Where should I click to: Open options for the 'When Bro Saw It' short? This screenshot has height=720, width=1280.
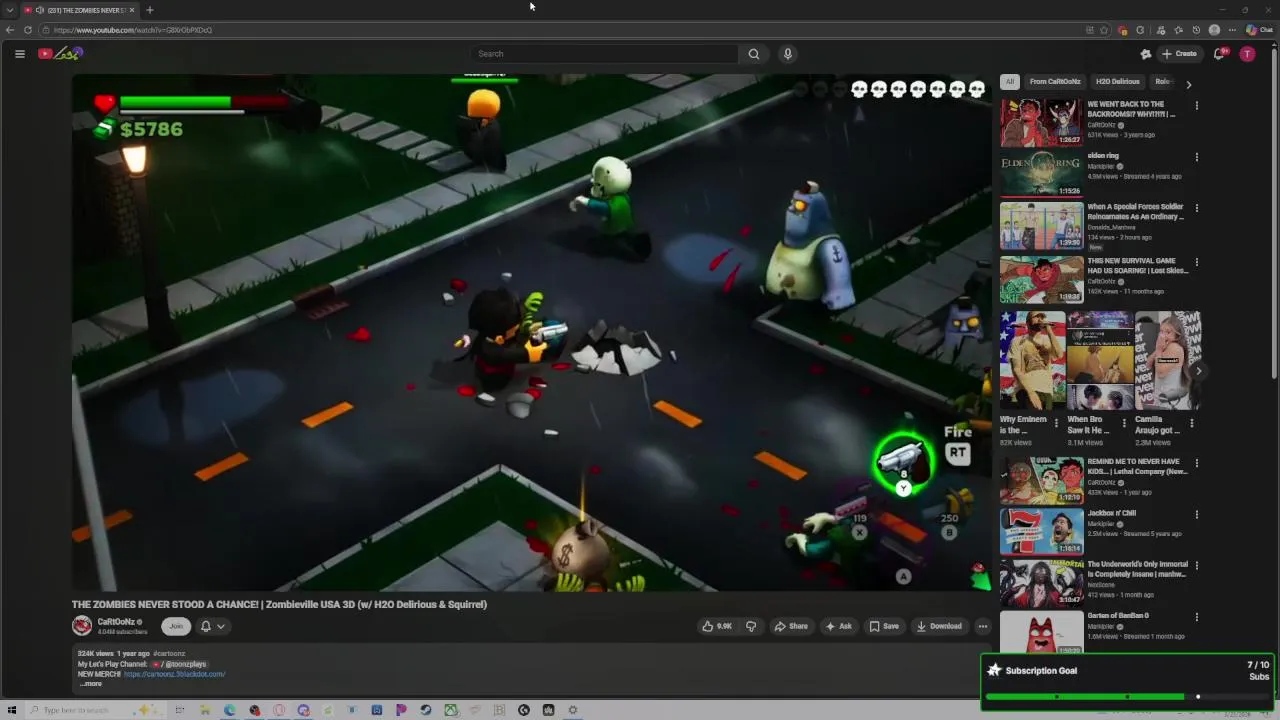coord(1124,422)
